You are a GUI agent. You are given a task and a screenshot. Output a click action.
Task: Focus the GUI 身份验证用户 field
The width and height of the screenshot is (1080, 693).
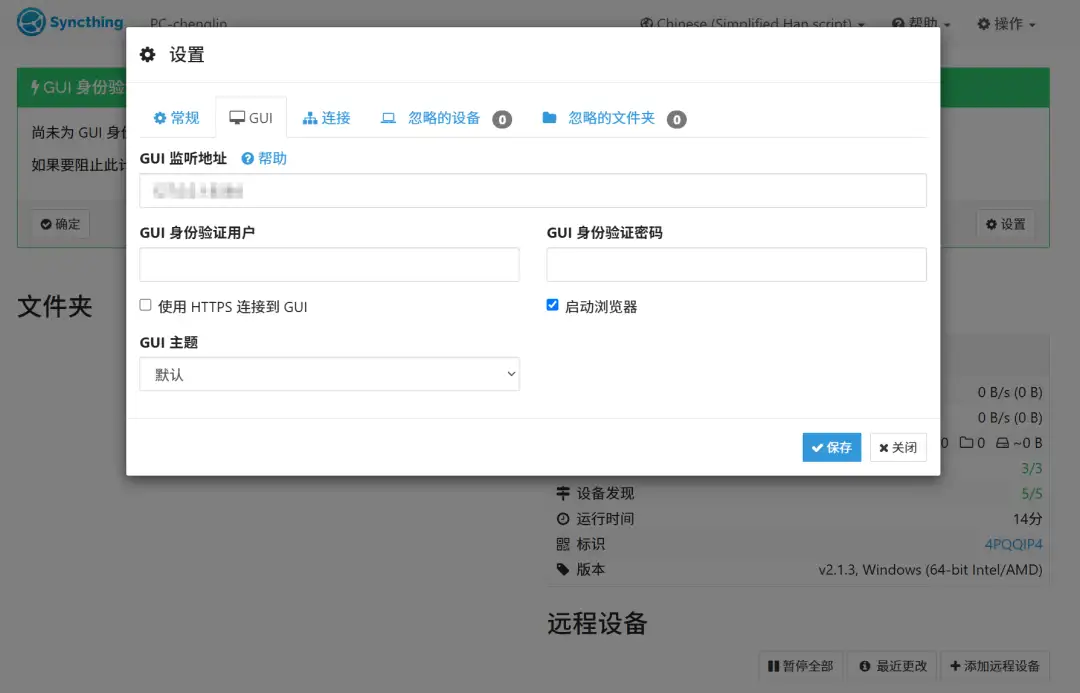coord(329,265)
